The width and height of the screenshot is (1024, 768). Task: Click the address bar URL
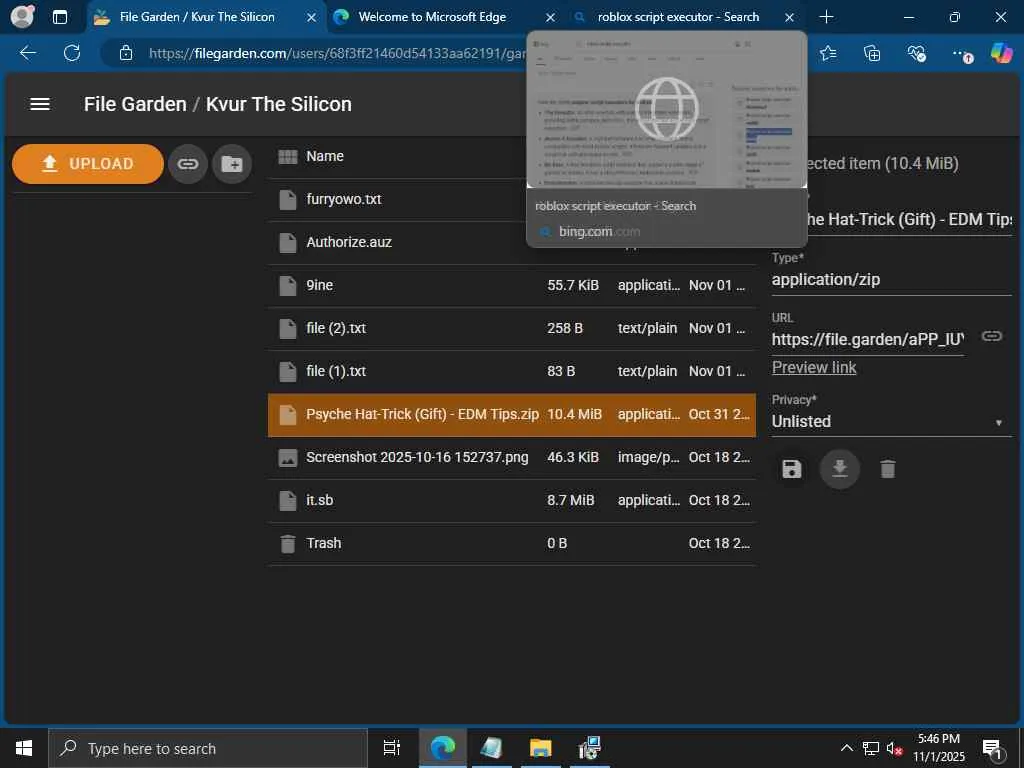point(336,54)
